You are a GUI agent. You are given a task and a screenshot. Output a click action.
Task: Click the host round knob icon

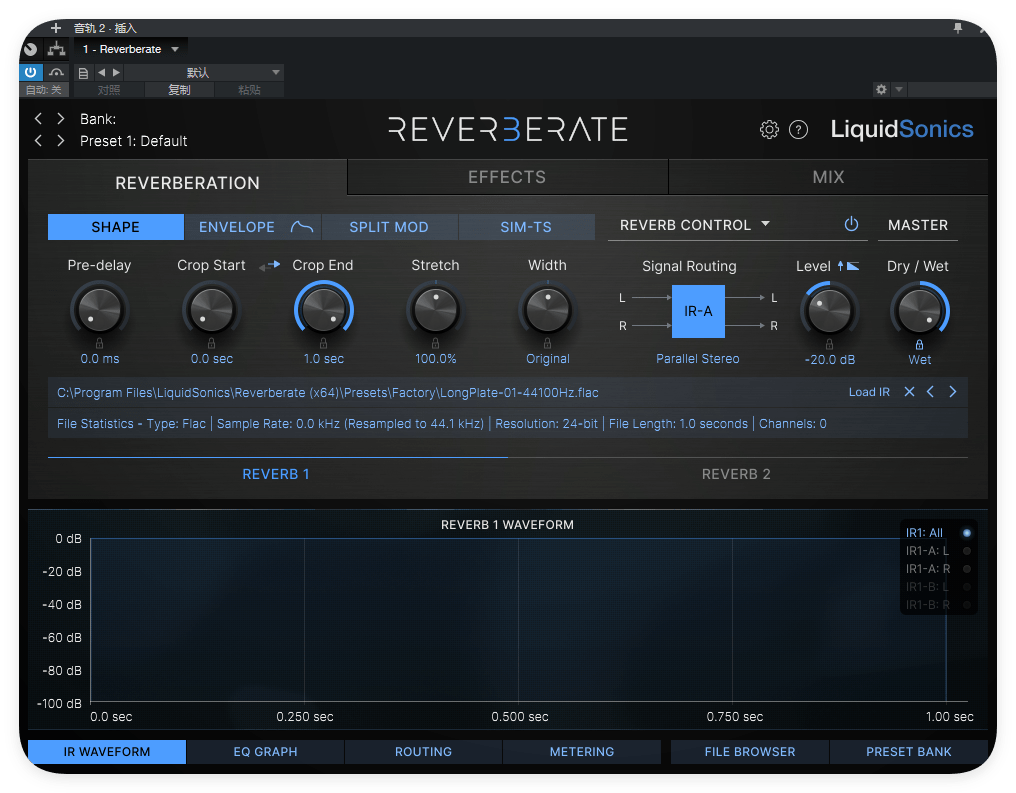(x=30, y=49)
